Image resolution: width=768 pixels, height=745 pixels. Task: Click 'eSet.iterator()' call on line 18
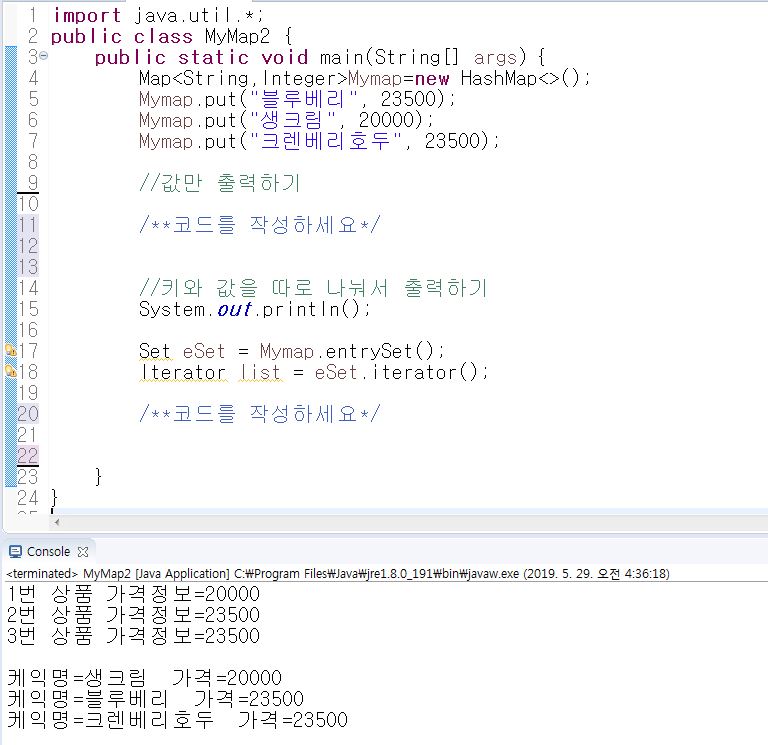[x=396, y=372]
